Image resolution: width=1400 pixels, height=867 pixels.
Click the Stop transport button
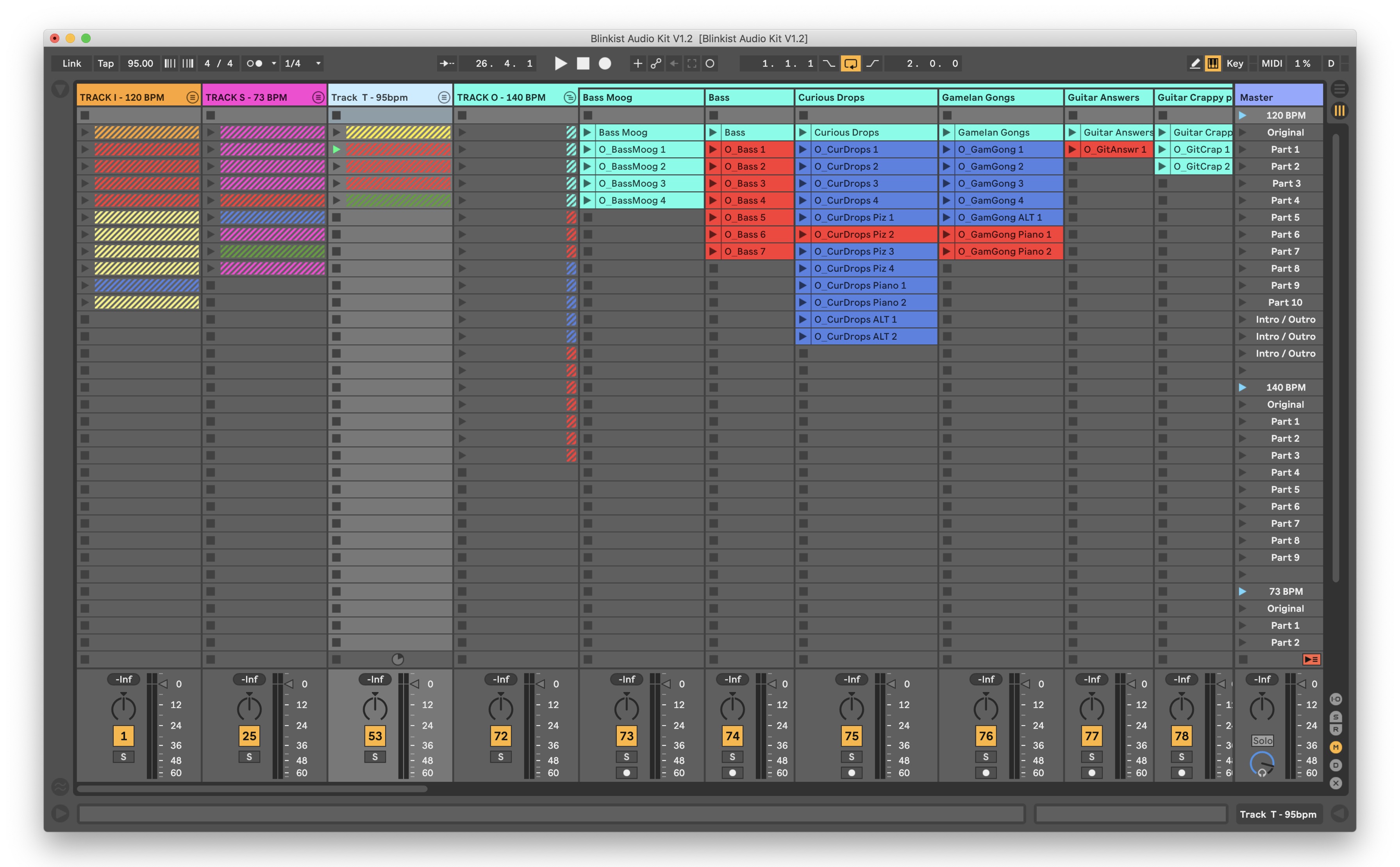(583, 64)
